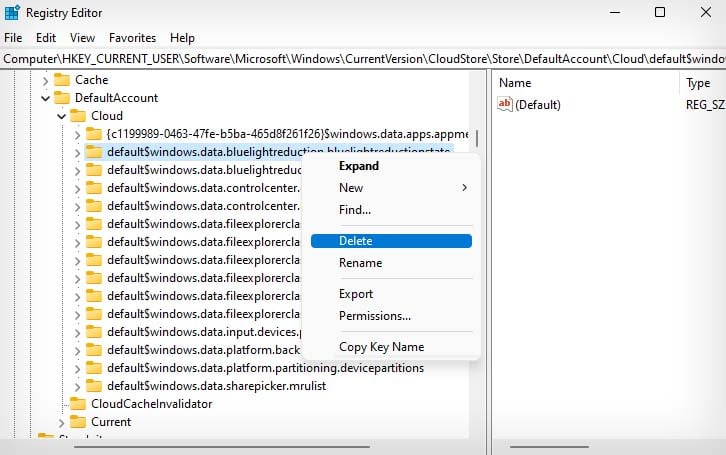
Task: Click the Type column header
Action: [698, 83]
